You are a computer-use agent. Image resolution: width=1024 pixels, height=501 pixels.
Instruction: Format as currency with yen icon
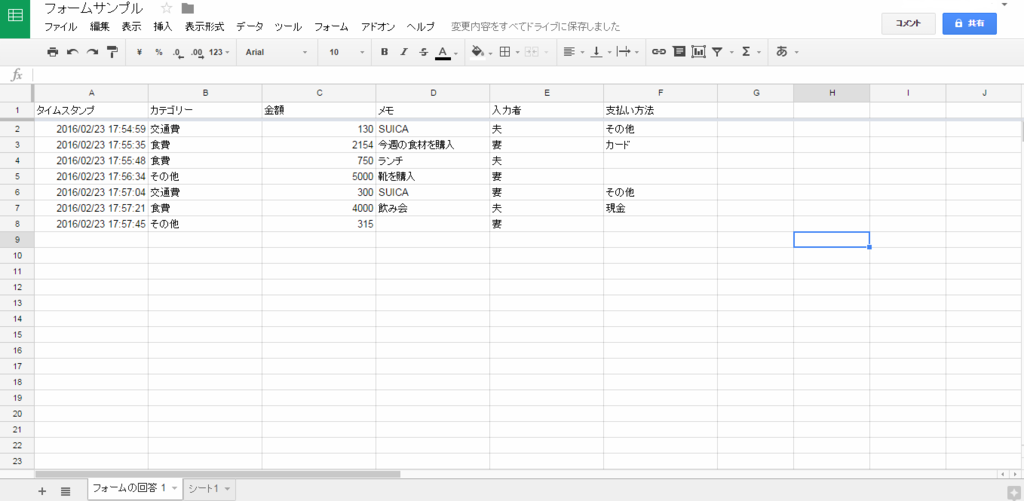(x=139, y=52)
